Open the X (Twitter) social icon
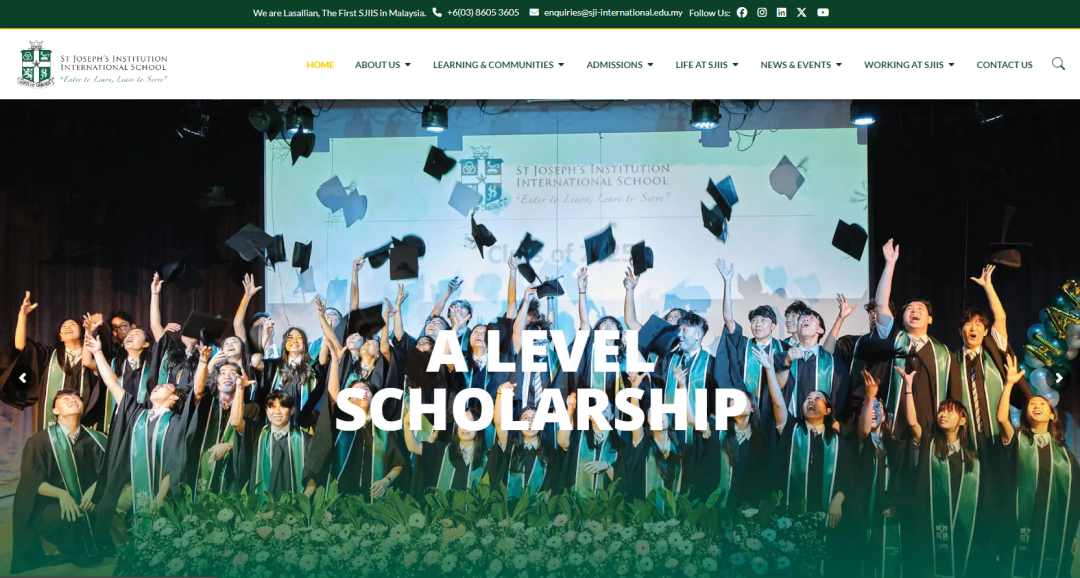The image size is (1080, 578). pos(801,12)
